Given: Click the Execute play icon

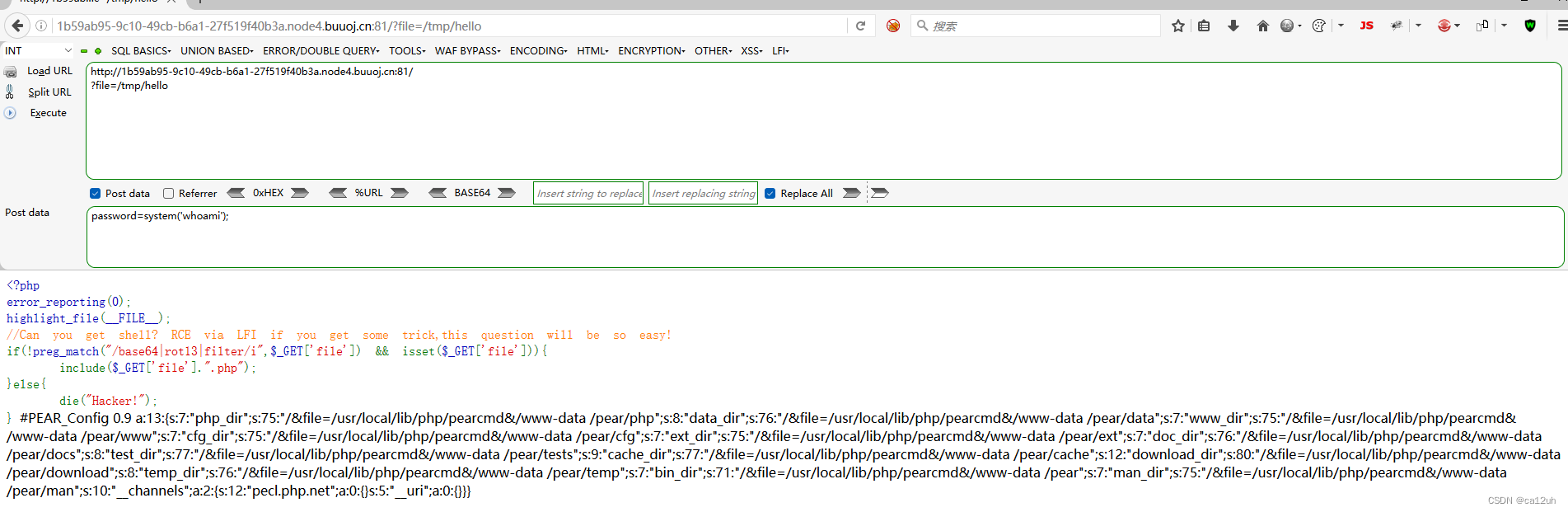Looking at the screenshot, I should [10, 113].
